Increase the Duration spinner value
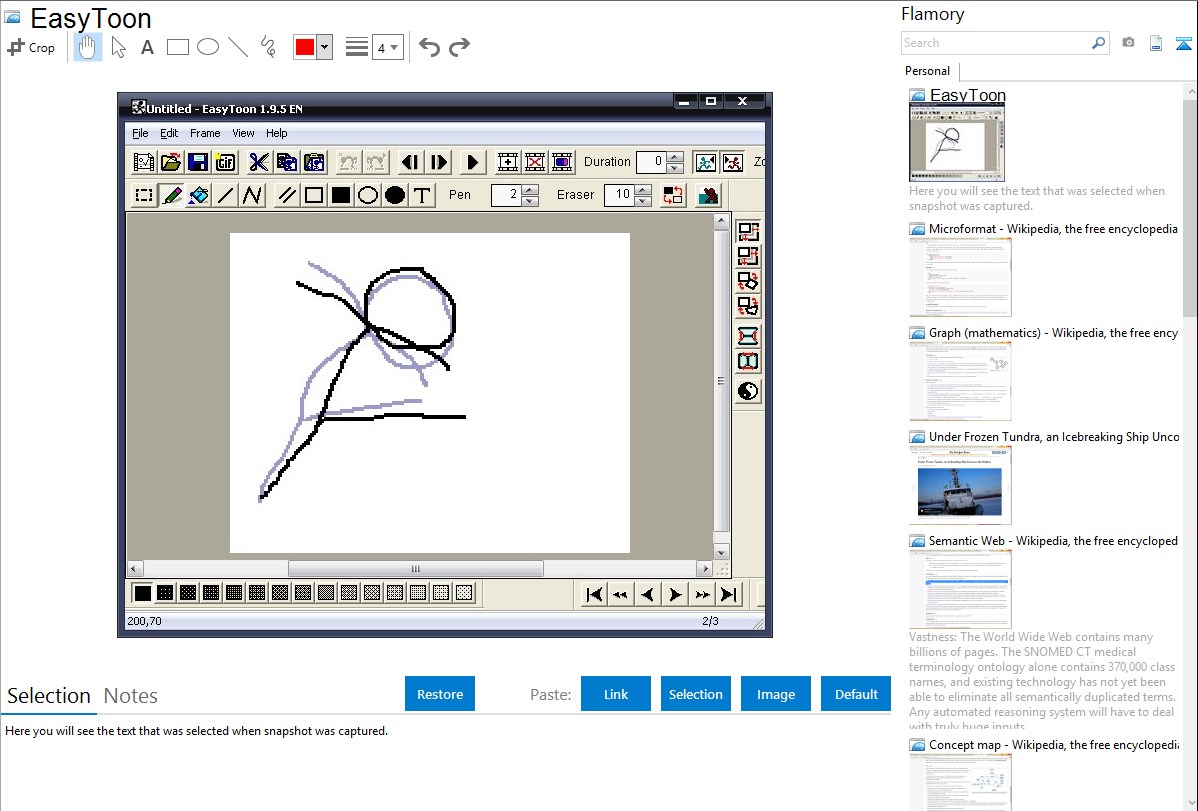 click(x=675, y=157)
